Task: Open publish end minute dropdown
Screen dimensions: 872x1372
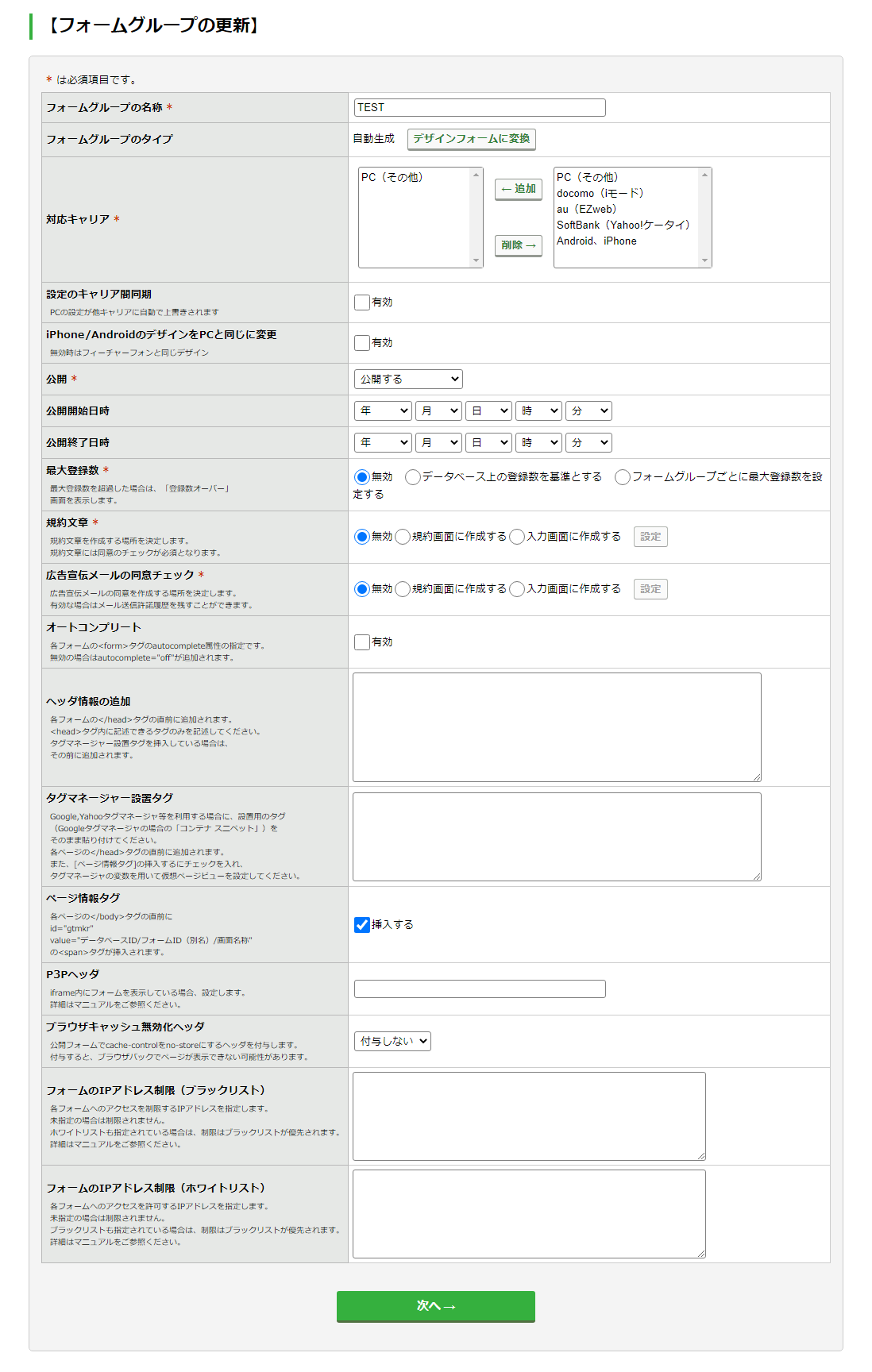Action: coord(588,443)
